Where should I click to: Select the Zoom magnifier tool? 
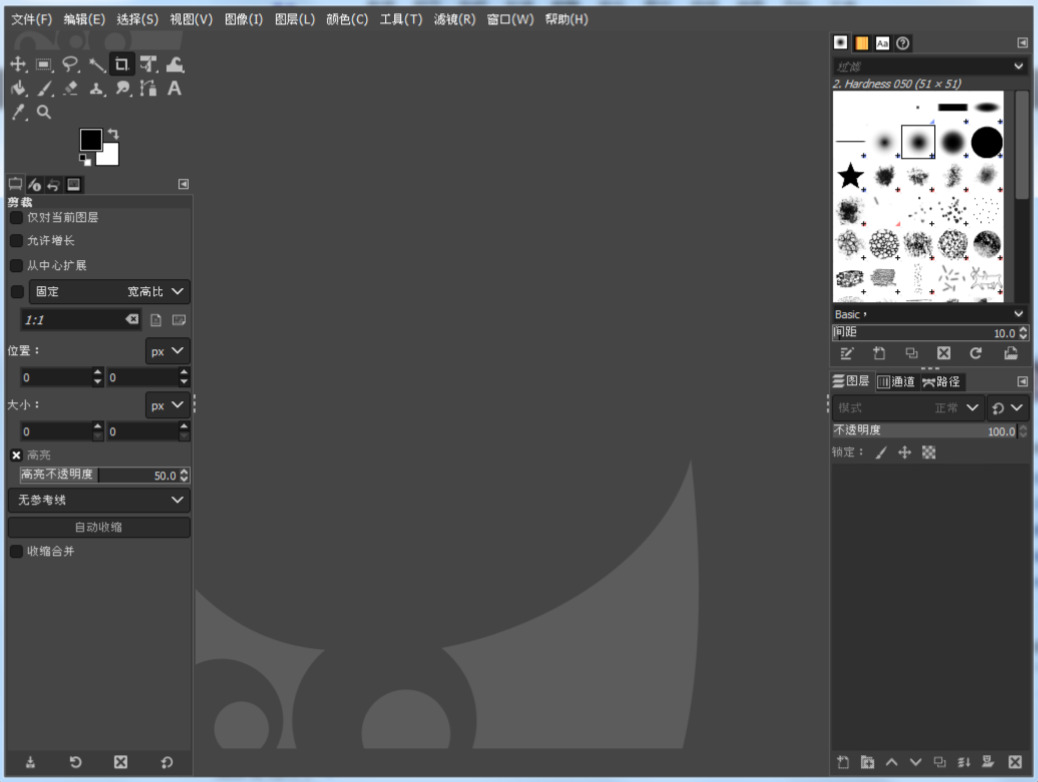click(44, 113)
